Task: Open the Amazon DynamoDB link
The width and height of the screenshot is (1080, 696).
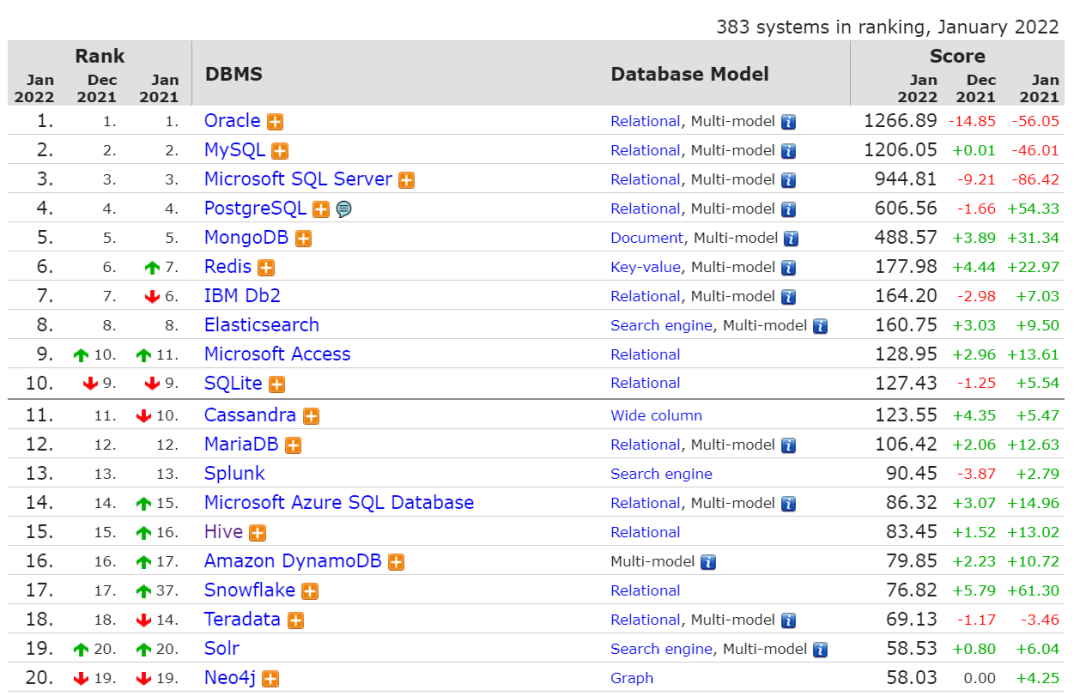Action: tap(293, 561)
